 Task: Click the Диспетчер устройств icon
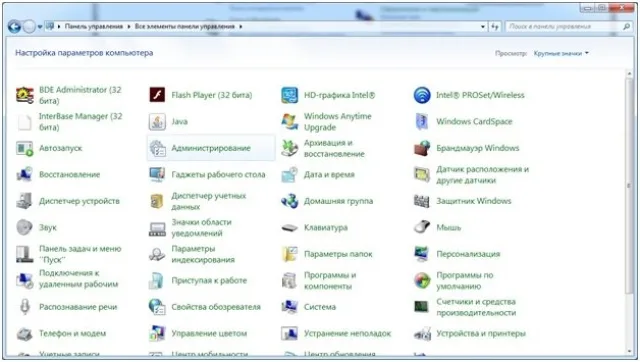click(x=24, y=201)
